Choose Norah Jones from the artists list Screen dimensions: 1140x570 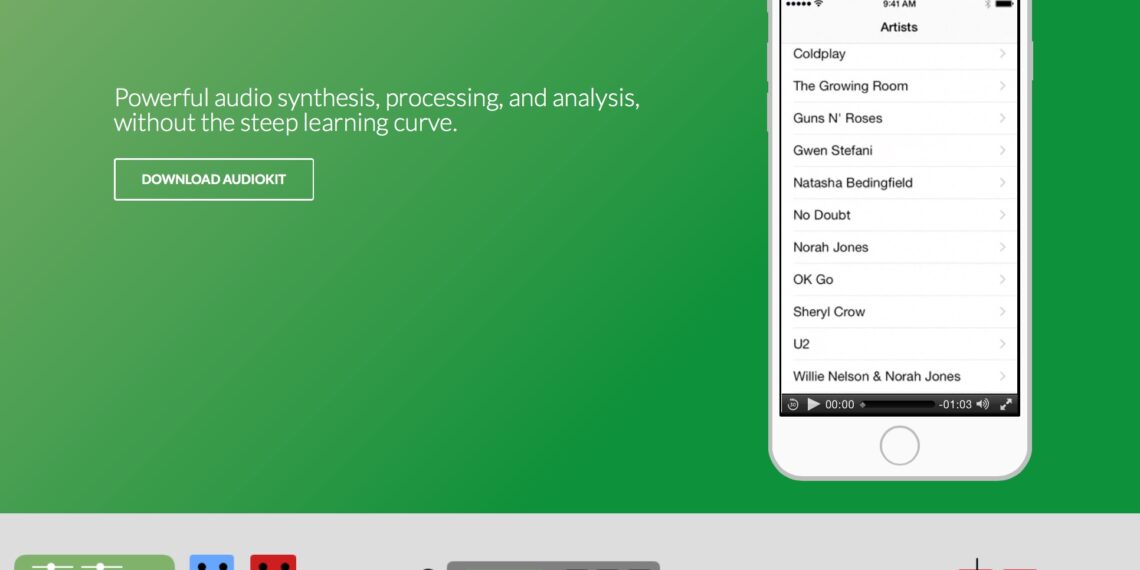pos(899,247)
